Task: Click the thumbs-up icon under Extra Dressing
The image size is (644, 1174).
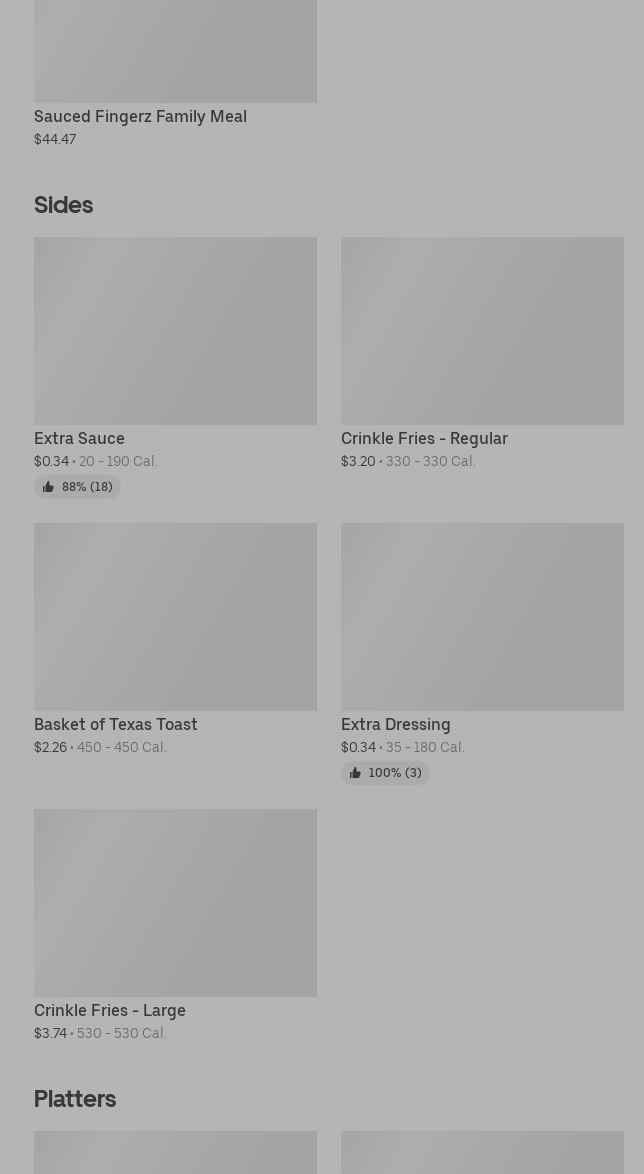Action: [x=356, y=773]
